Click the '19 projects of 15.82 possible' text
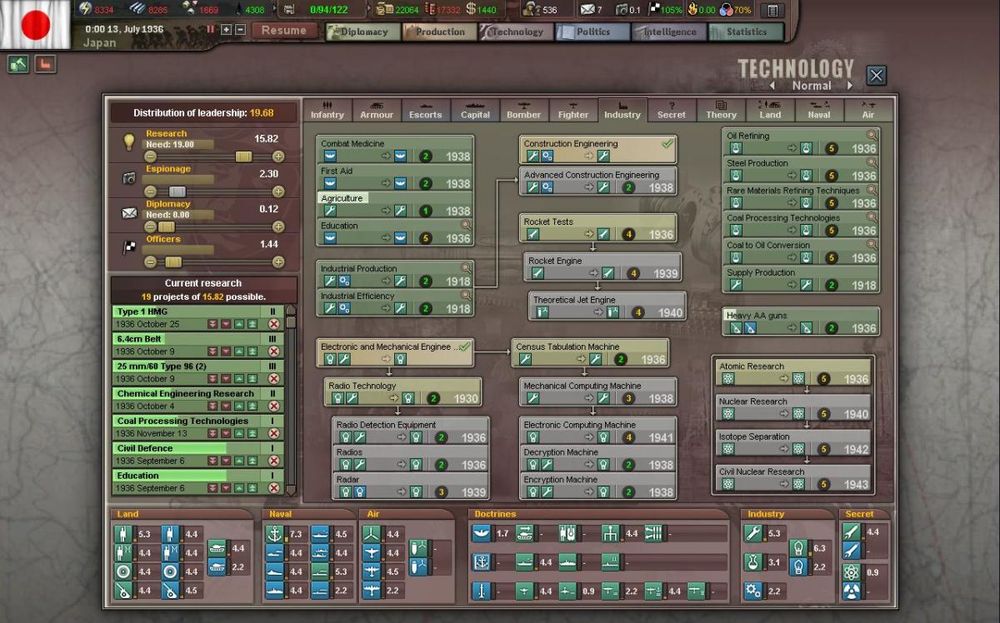 coord(203,297)
